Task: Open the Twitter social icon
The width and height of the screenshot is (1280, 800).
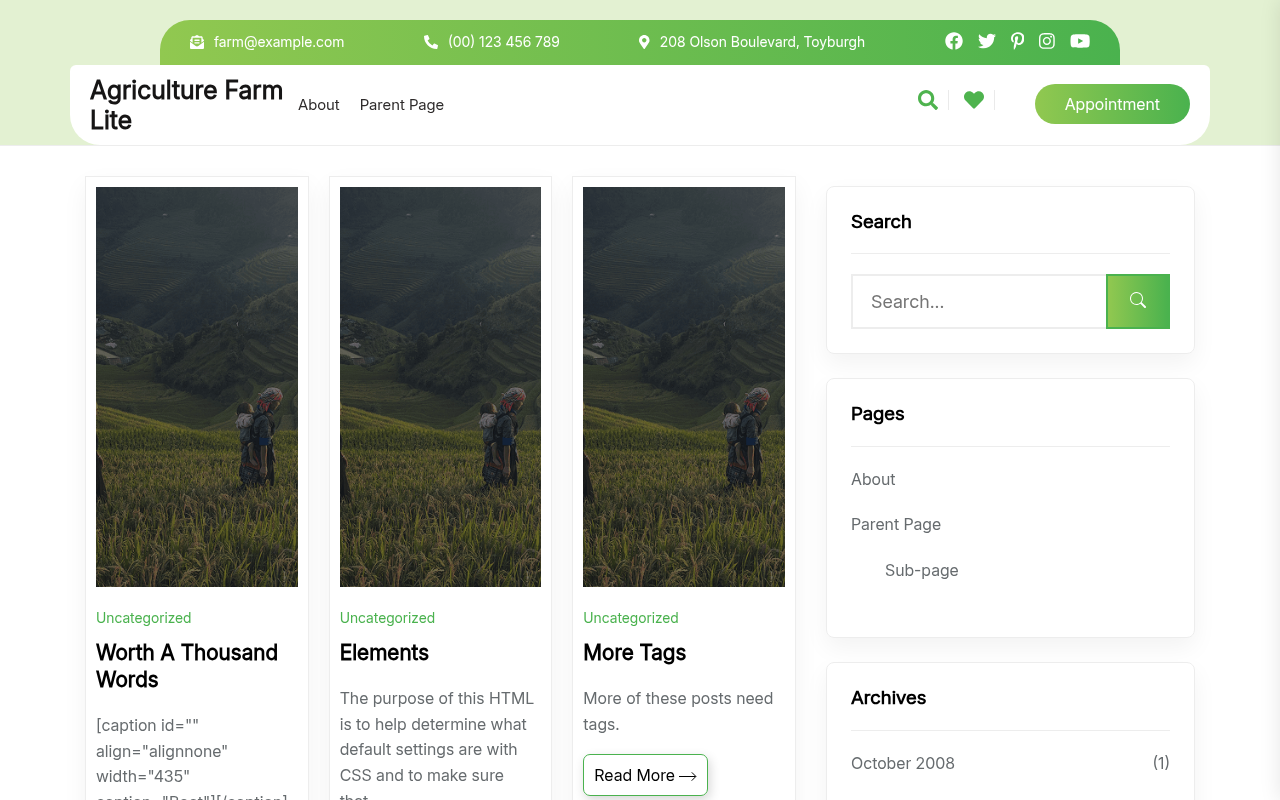Action: coord(987,41)
